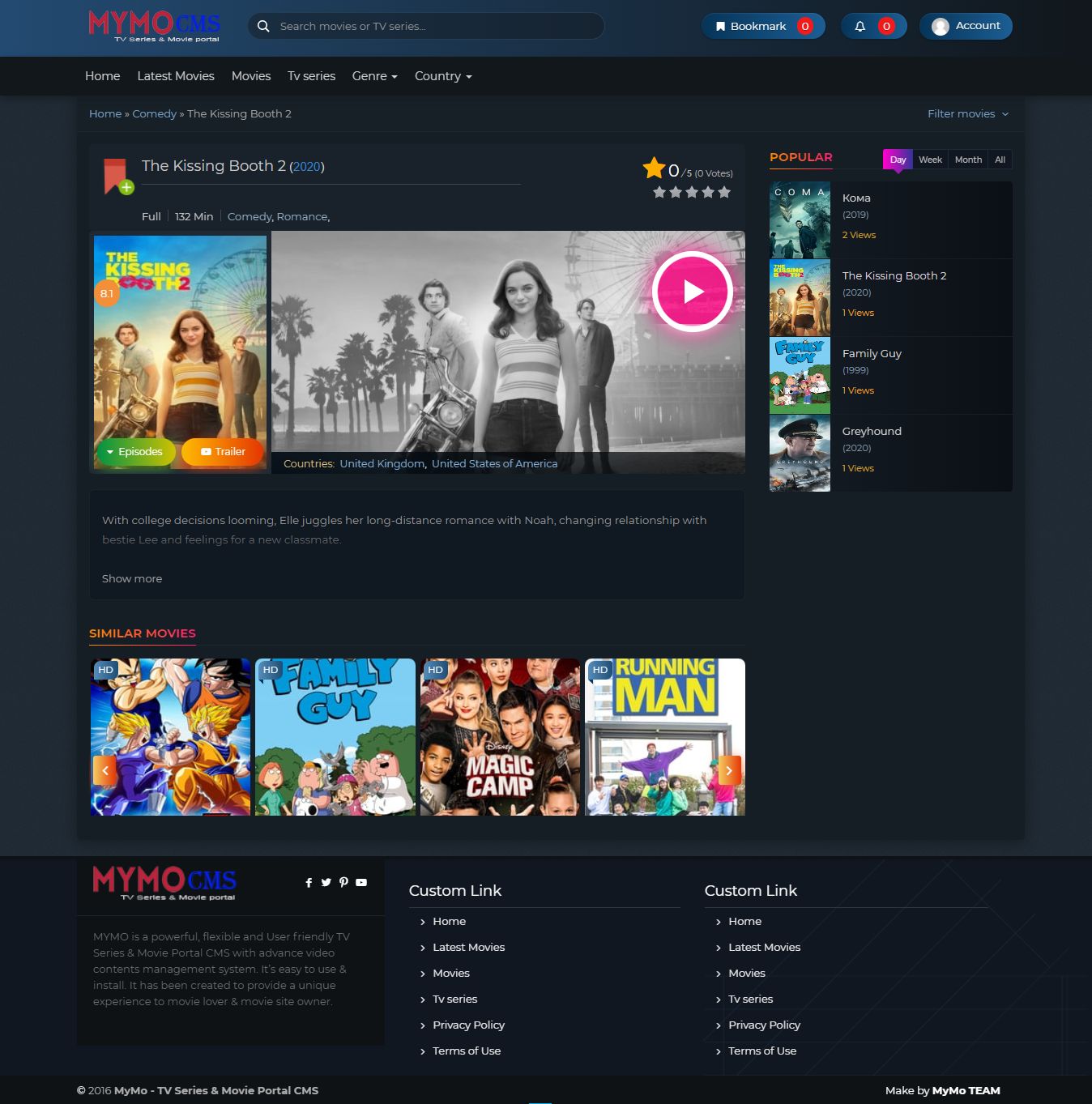Click the MyMo TEAM footer credit link

click(966, 1090)
